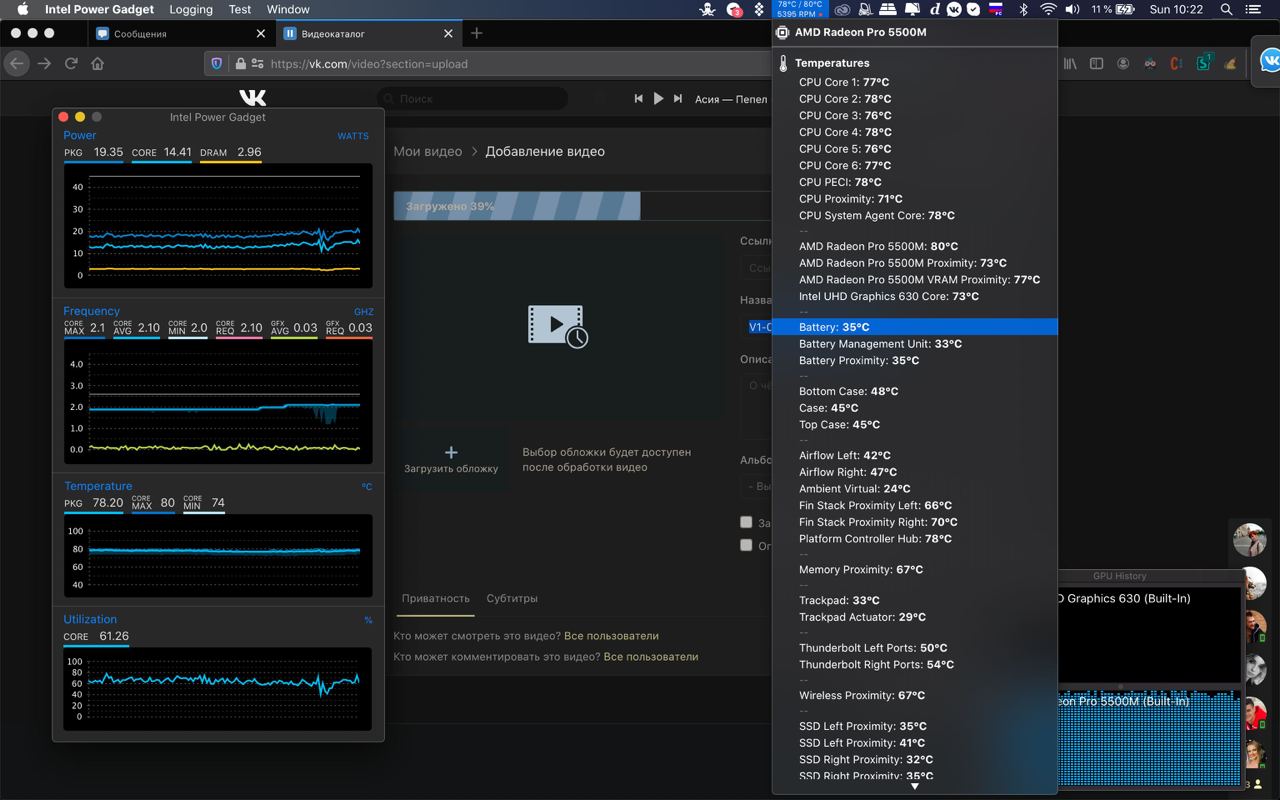Close the Сообщения tab

[x=261, y=33]
